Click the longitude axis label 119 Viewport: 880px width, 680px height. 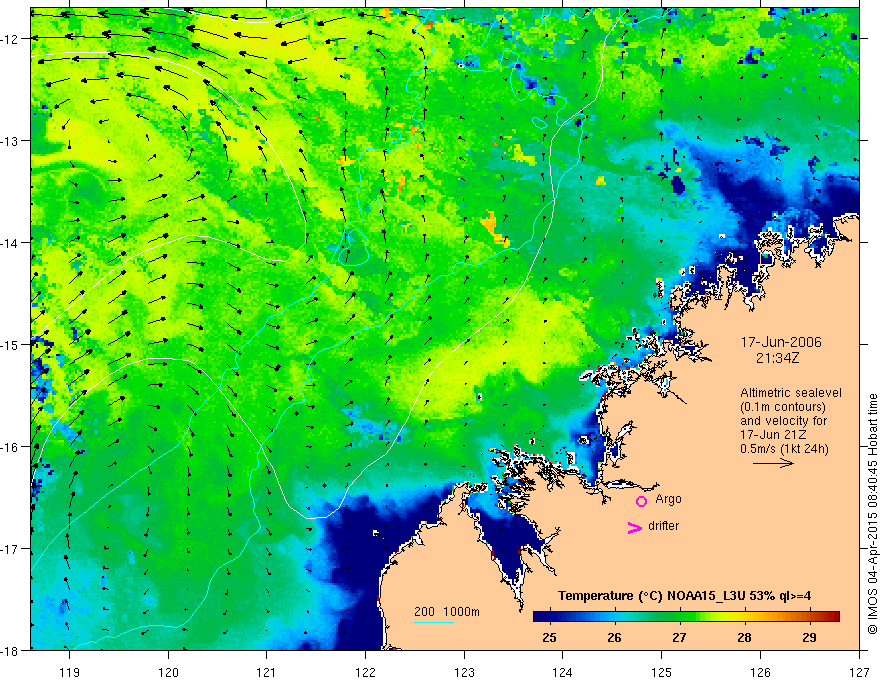70,672
